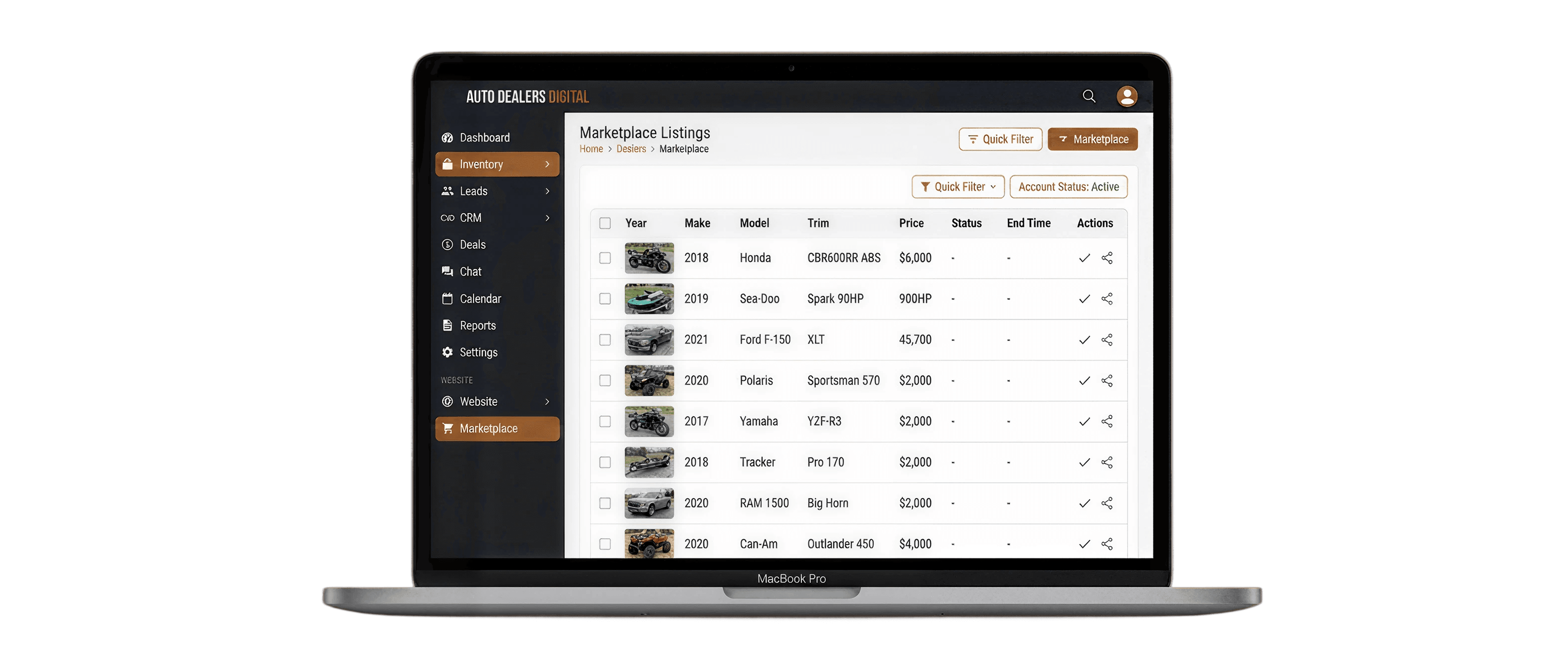
Task: Go to Dealers breadcrumb link
Action: coord(631,149)
